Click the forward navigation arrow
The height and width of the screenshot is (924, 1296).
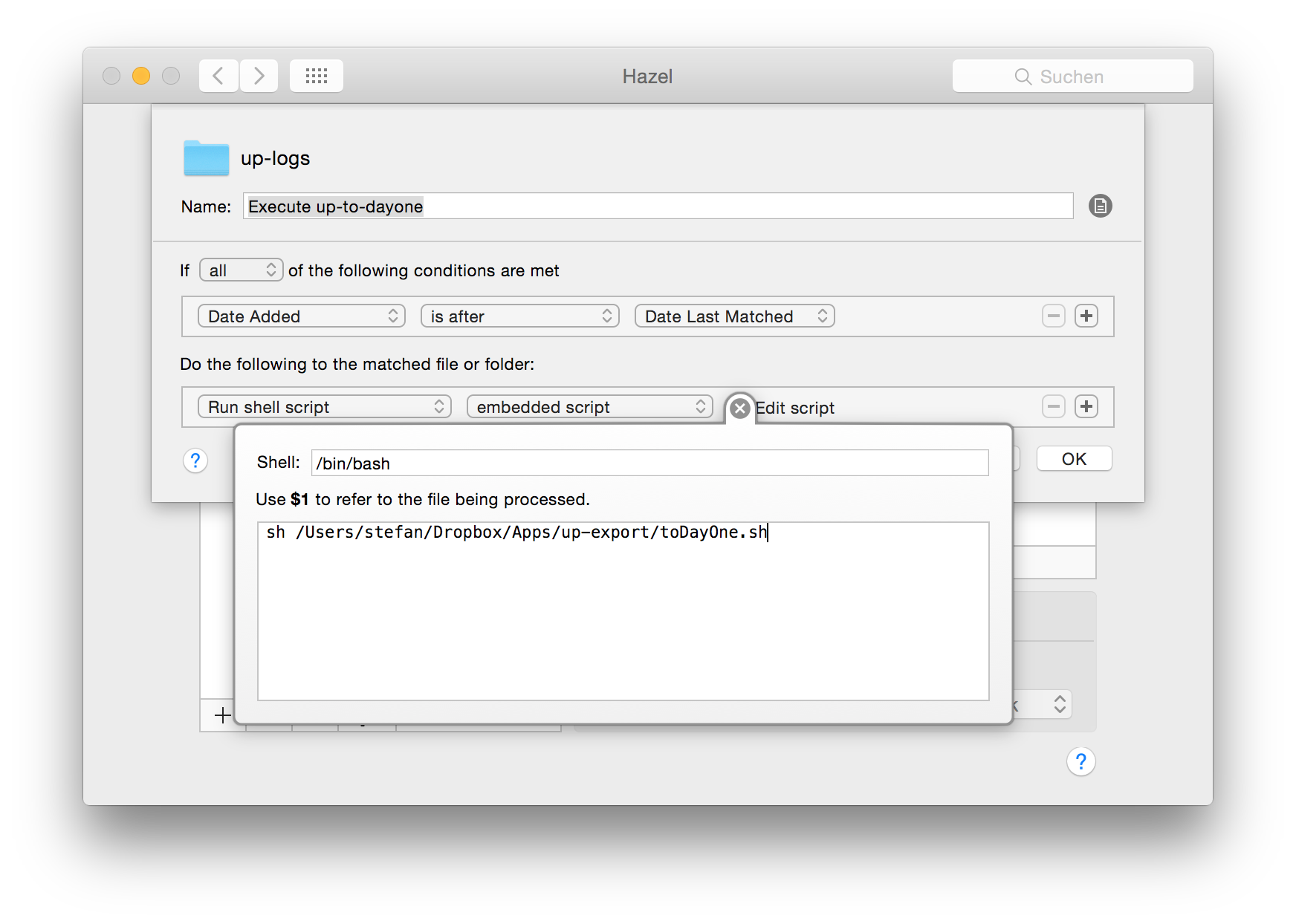[x=259, y=75]
